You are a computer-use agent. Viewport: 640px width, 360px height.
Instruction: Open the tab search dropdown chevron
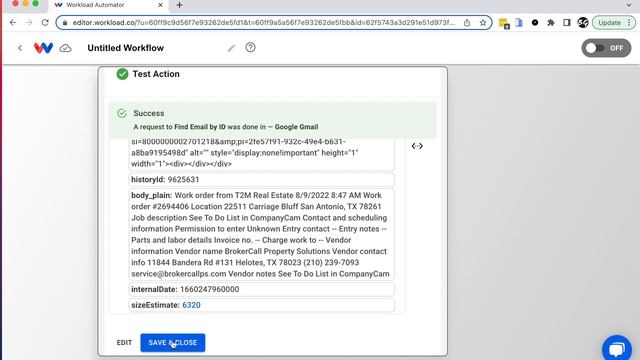629,5
